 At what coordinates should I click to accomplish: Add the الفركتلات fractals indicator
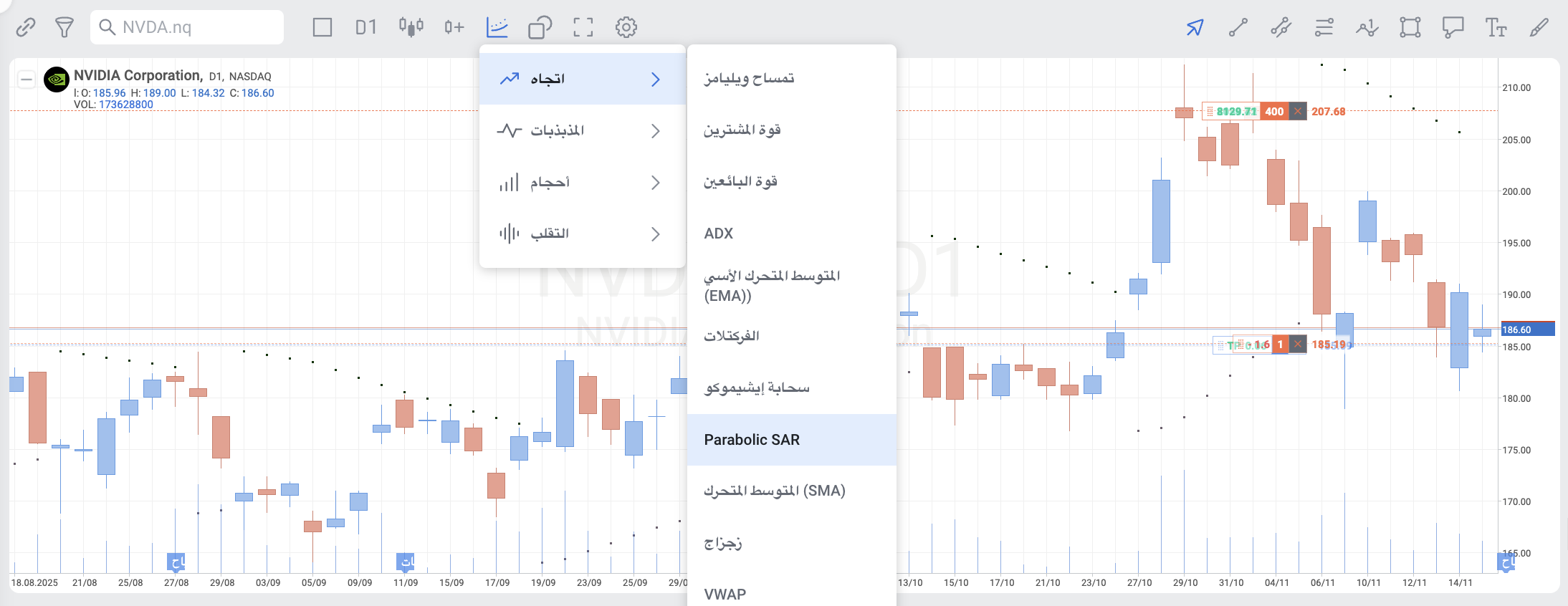[x=792, y=336]
